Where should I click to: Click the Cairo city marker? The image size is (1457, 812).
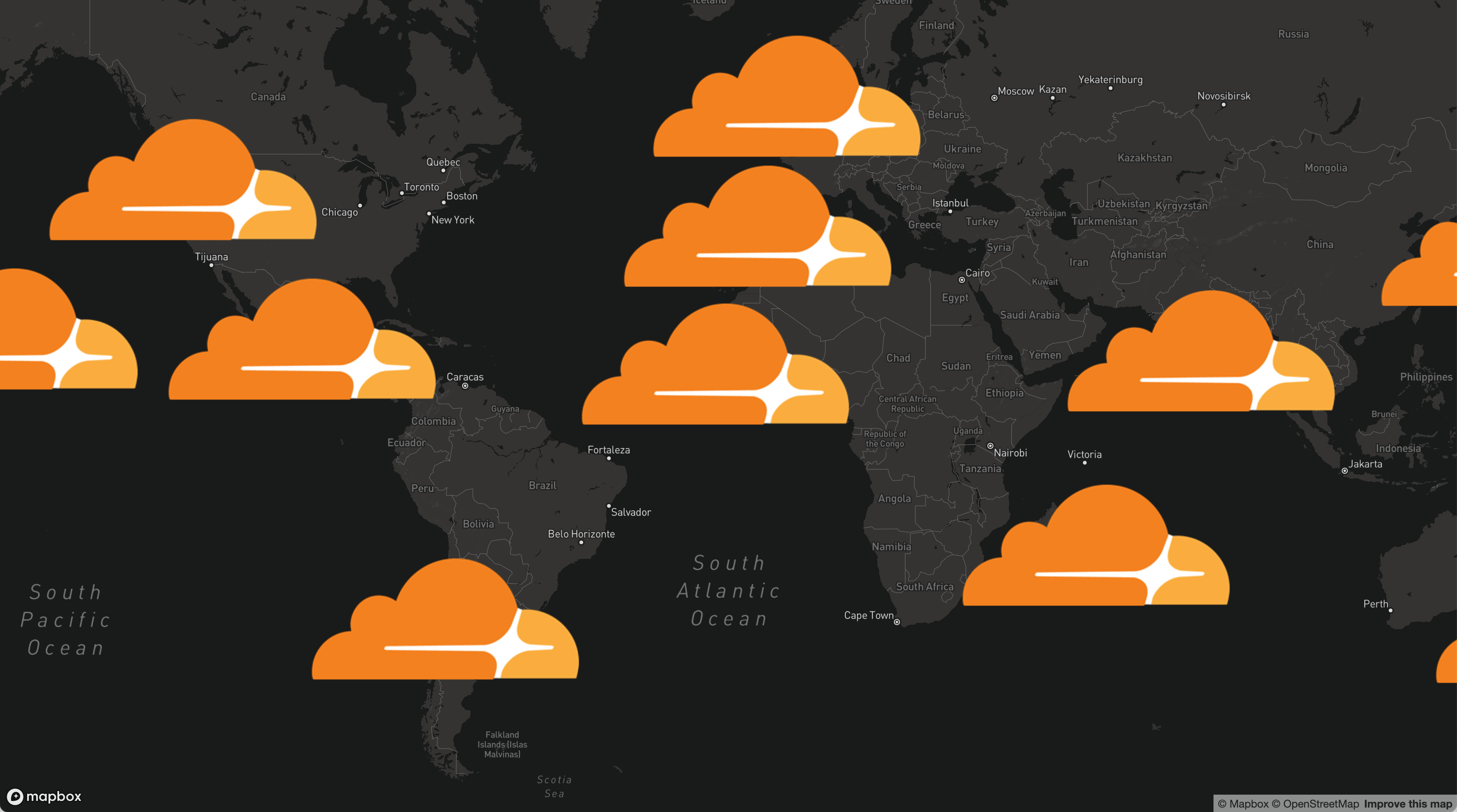(962, 280)
